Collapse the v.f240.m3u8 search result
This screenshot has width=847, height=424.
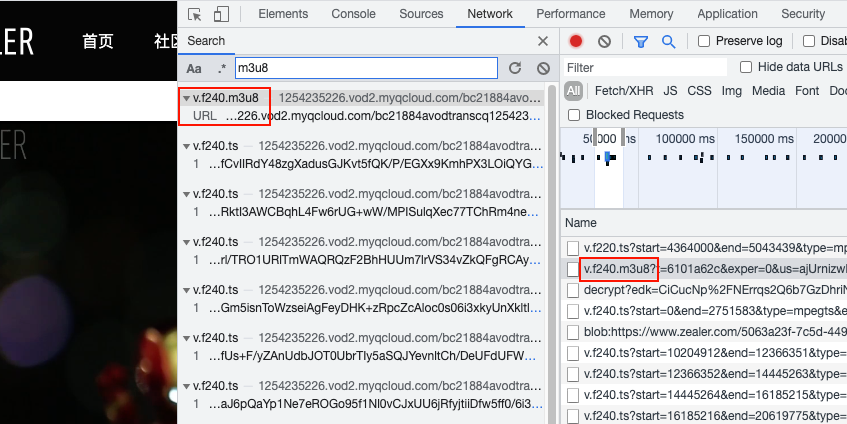(187, 98)
